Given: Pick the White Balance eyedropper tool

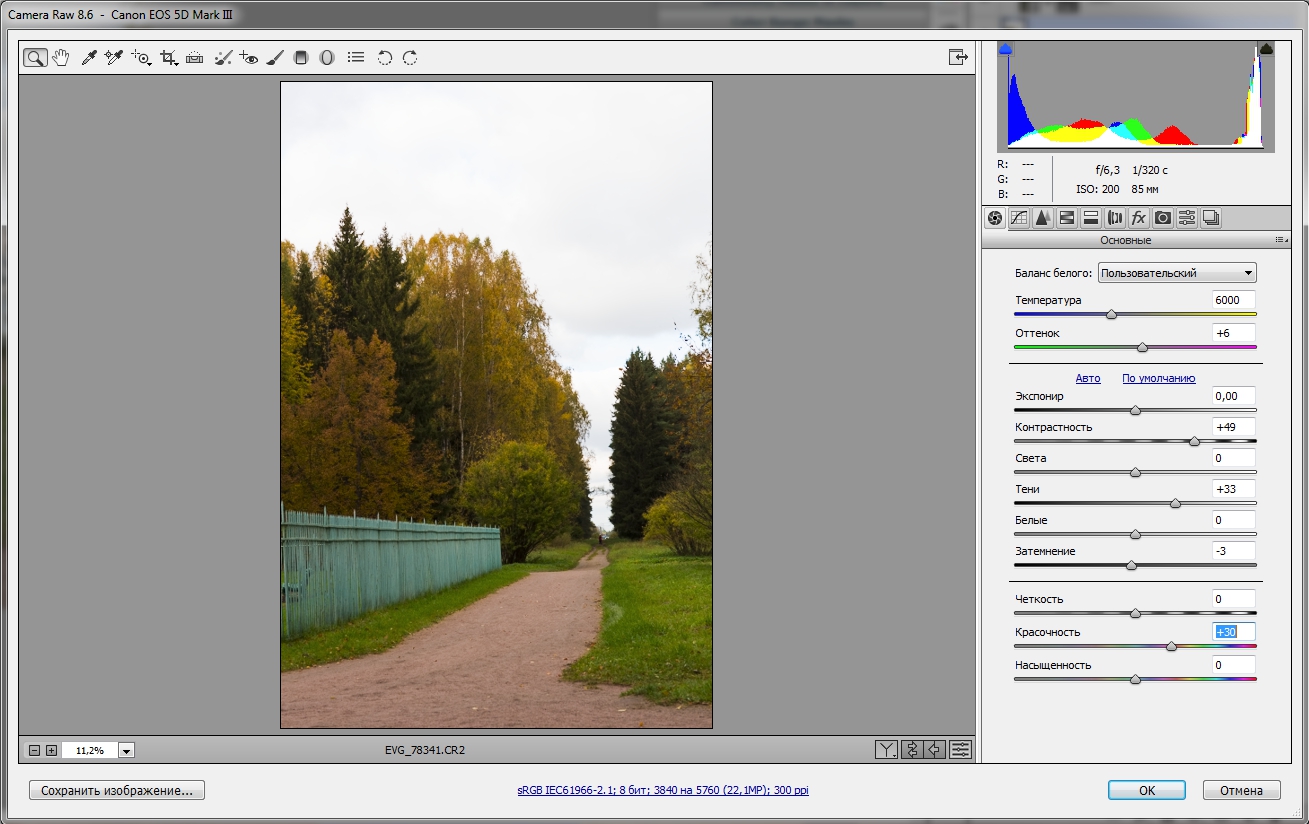Looking at the screenshot, I should 89,58.
